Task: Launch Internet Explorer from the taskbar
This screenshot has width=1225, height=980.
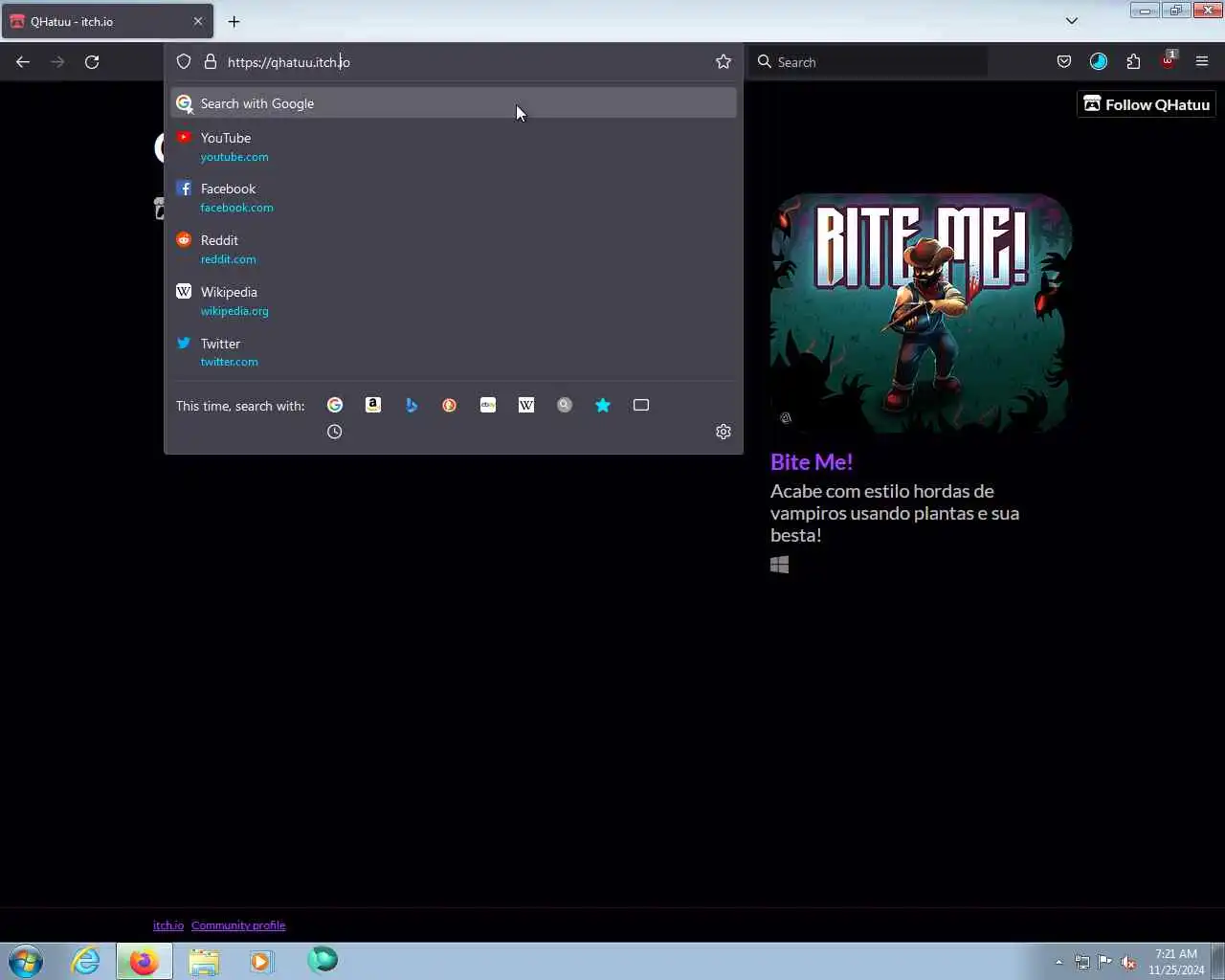Action: pyautogui.click(x=86, y=961)
